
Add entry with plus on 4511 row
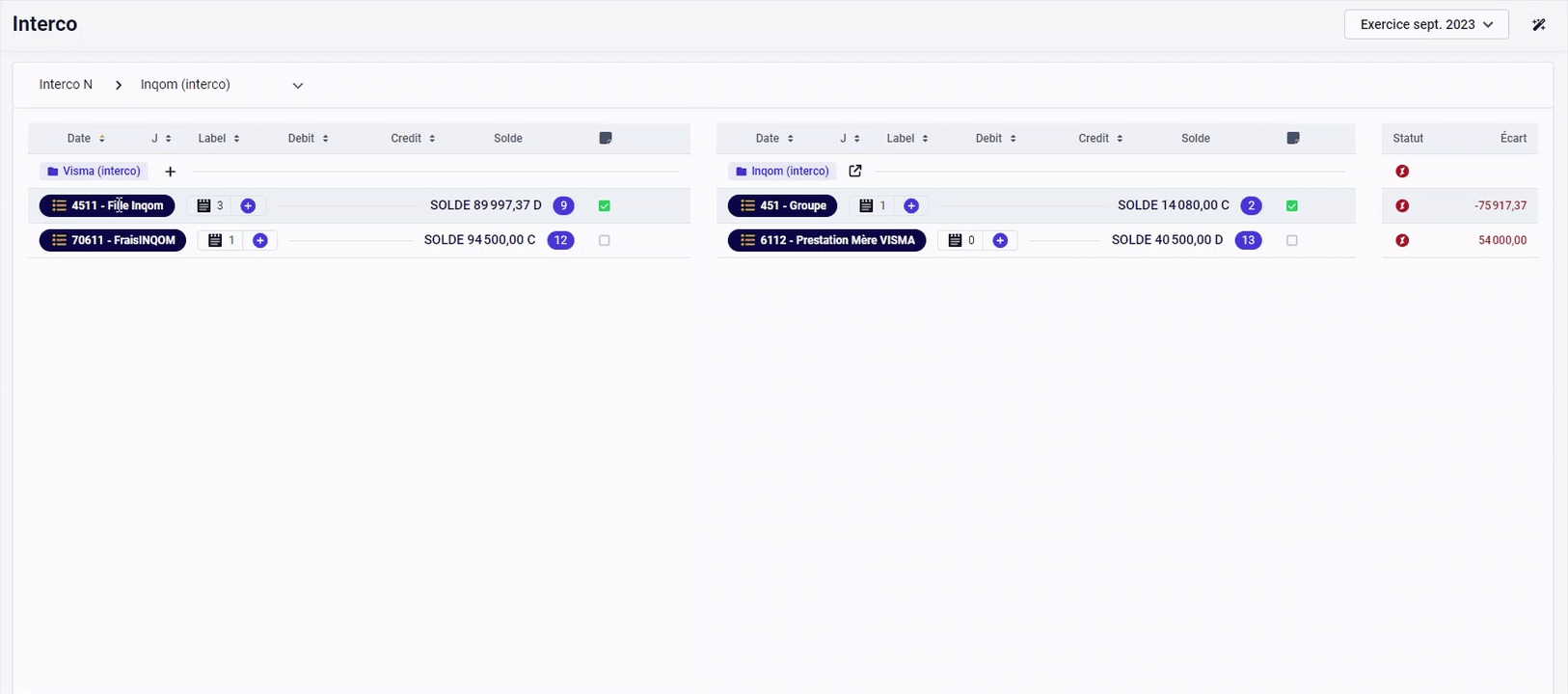pyautogui.click(x=248, y=206)
